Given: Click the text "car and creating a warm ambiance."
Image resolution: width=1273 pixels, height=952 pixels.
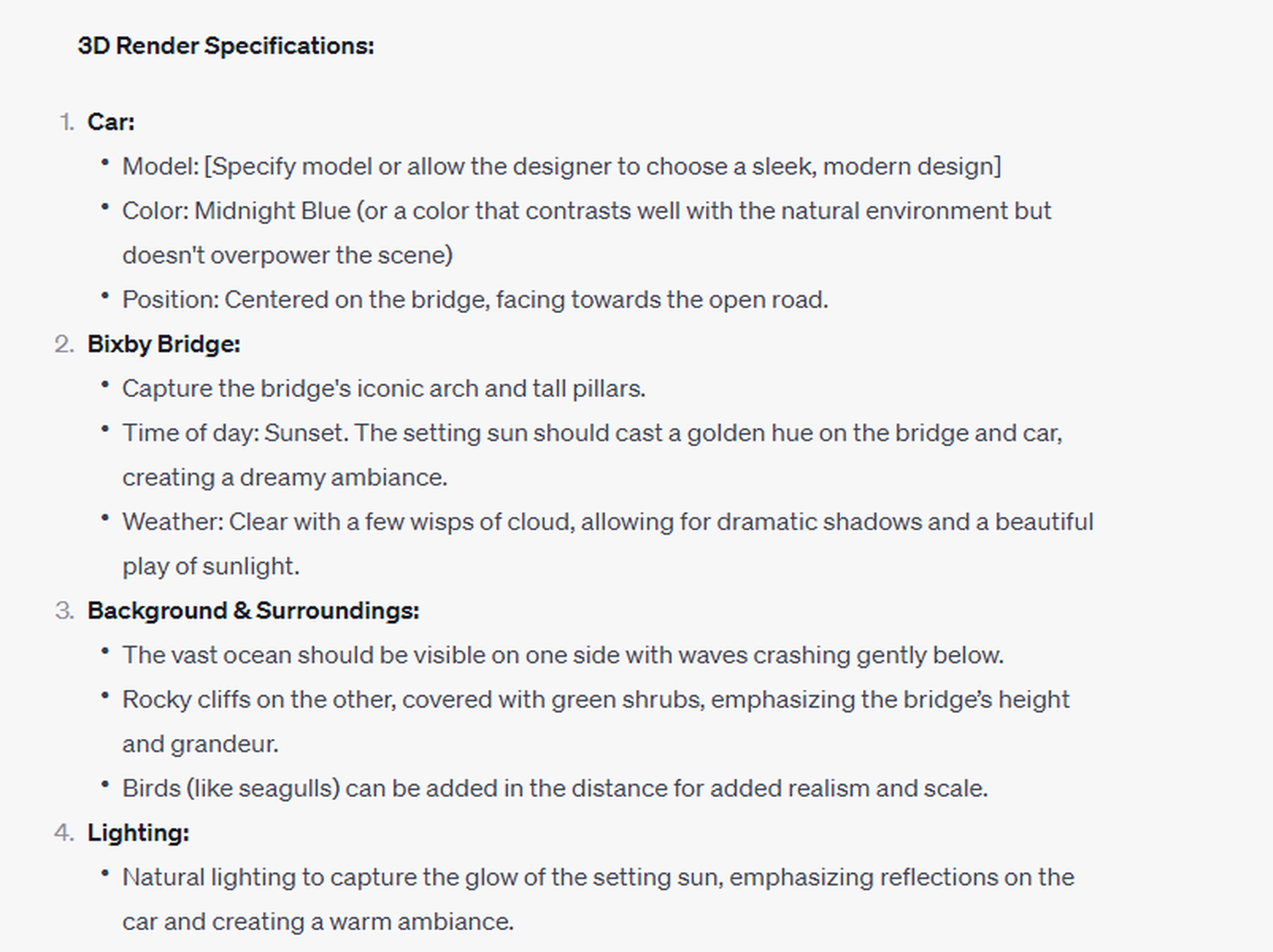Looking at the screenshot, I should [x=317, y=921].
